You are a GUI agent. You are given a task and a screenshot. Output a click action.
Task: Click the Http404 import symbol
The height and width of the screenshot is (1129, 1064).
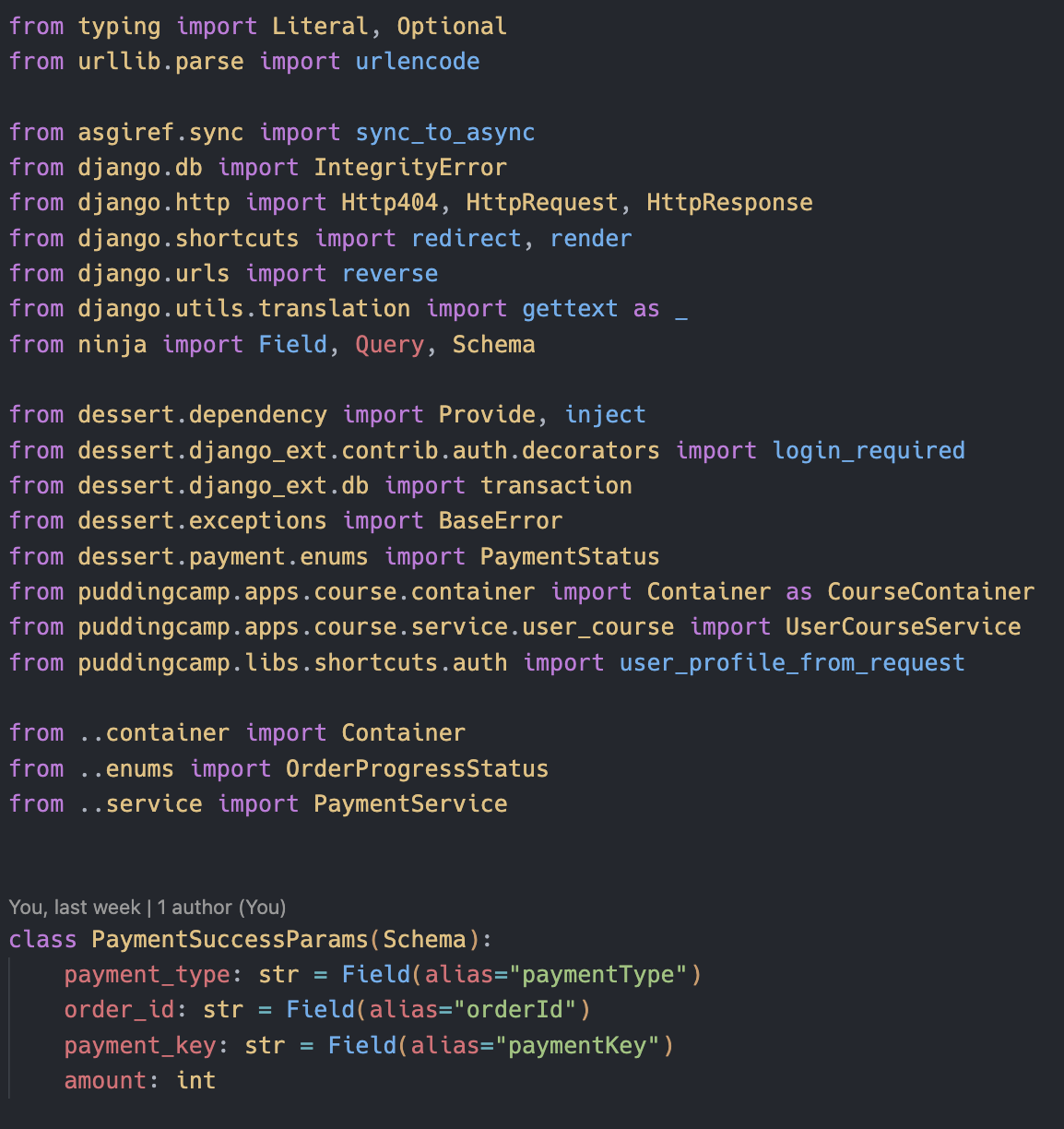(x=389, y=203)
